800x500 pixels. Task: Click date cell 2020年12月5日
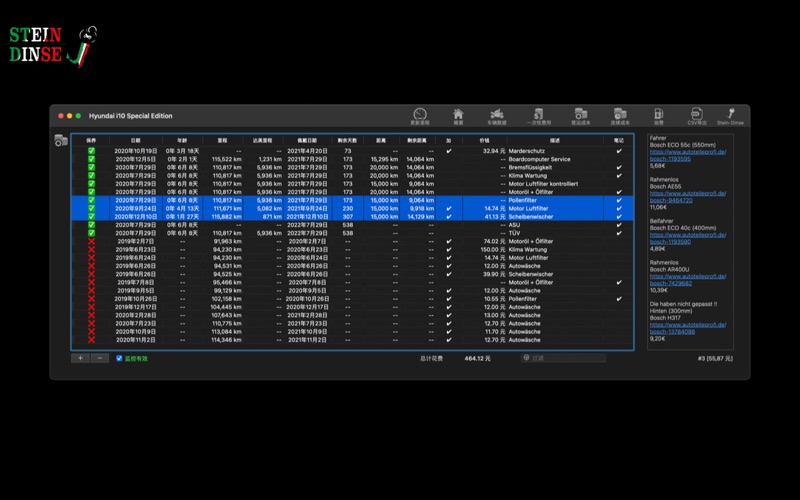click(135, 159)
